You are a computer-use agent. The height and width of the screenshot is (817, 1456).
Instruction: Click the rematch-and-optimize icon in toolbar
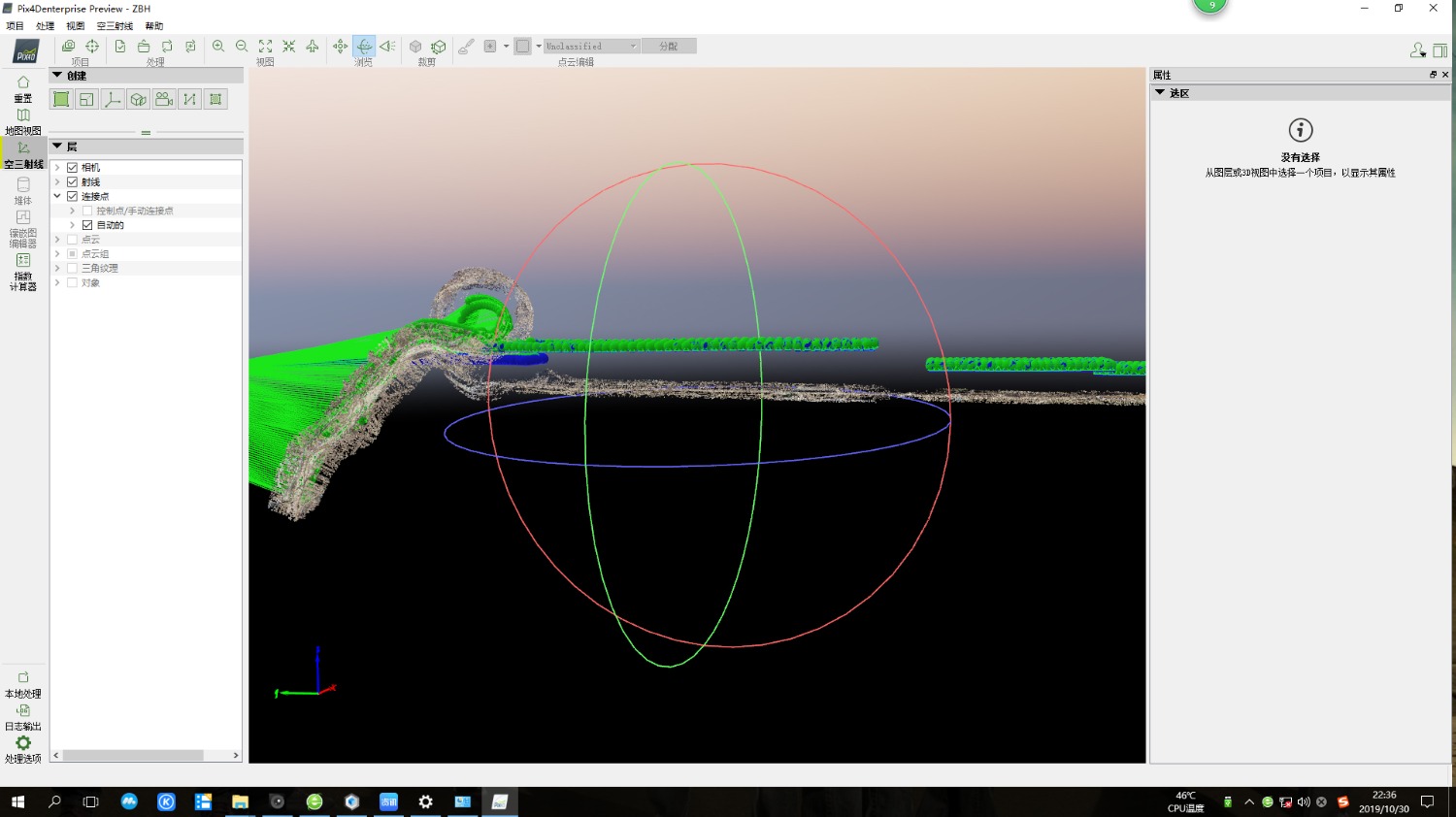[x=190, y=46]
